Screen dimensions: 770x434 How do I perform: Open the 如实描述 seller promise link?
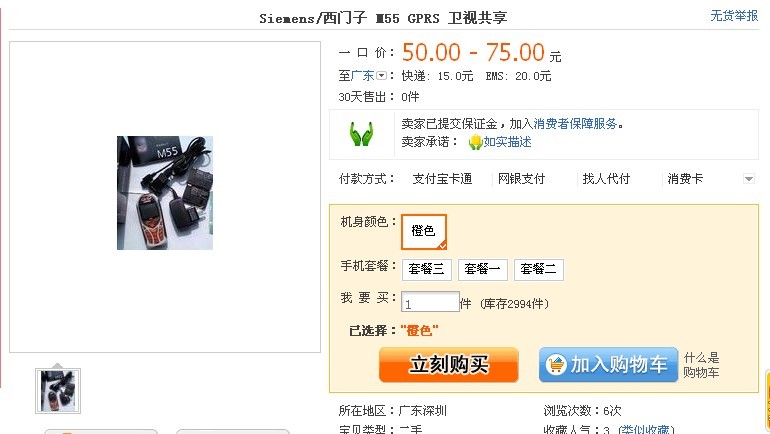click(507, 142)
